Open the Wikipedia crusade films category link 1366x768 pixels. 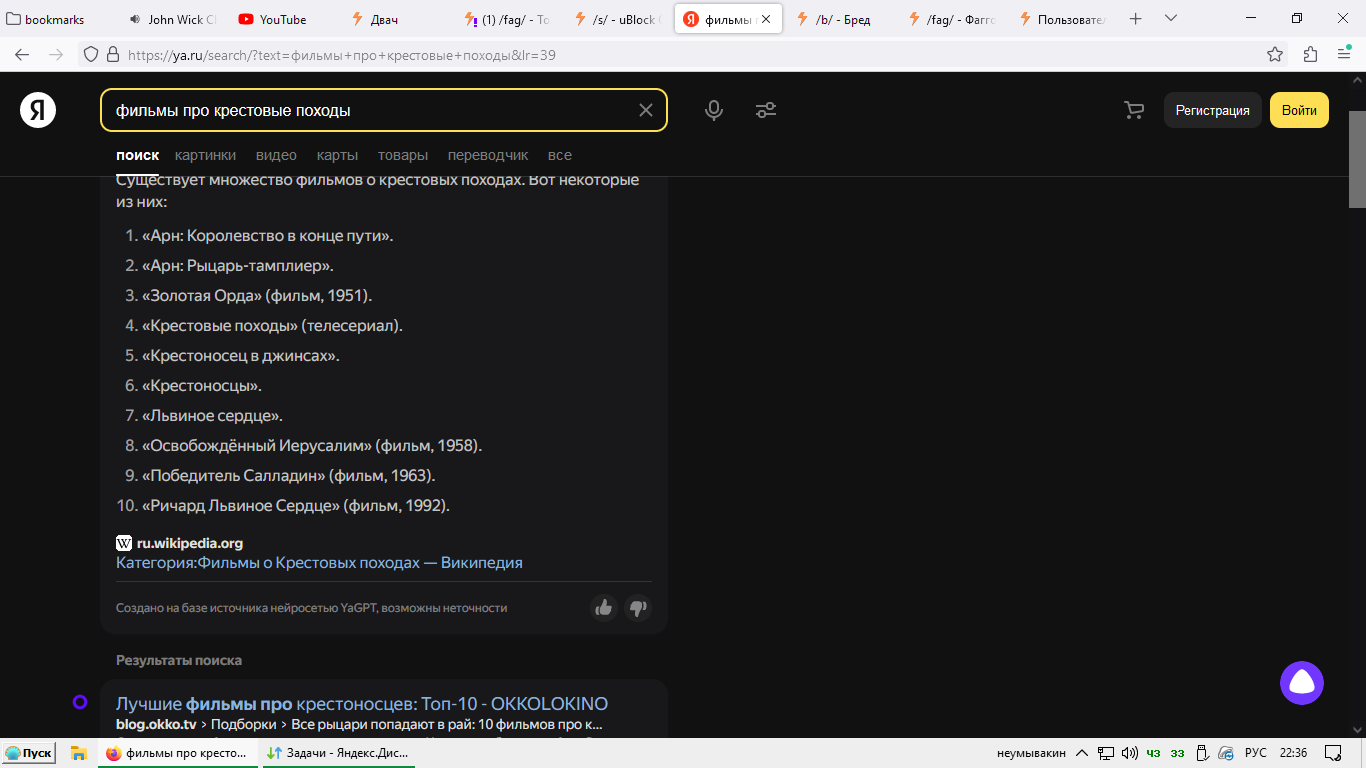pyautogui.click(x=318, y=562)
